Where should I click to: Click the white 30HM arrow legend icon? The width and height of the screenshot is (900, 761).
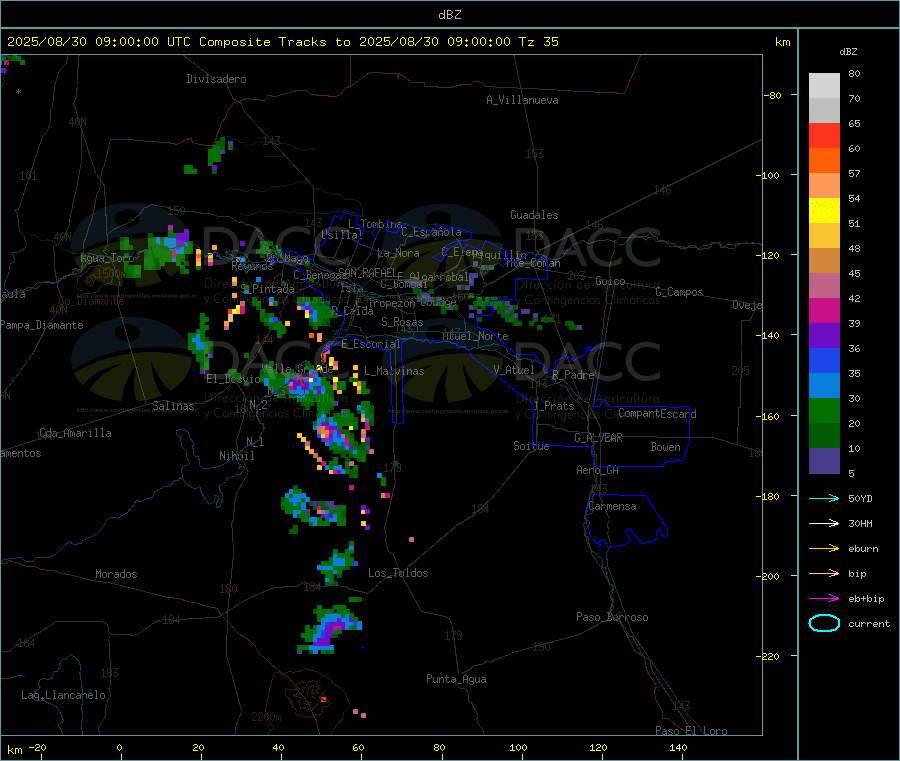pos(824,523)
